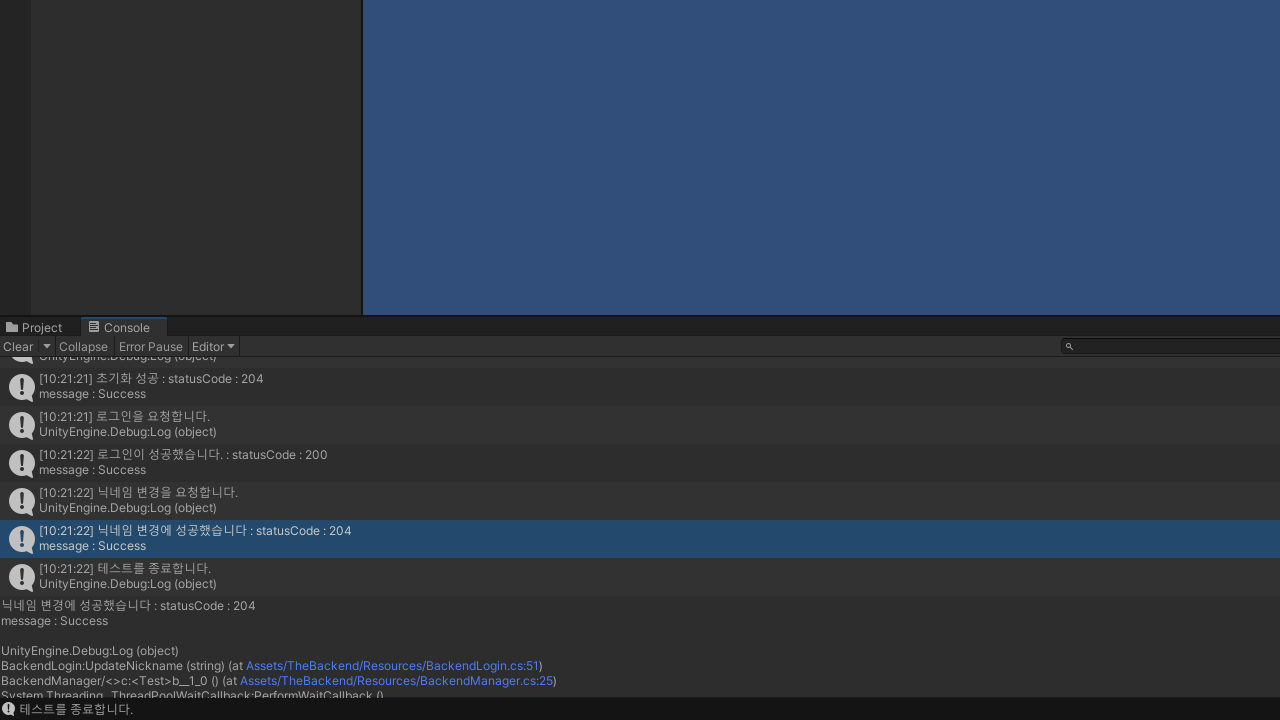Viewport: 1280px width, 720px height.
Task: Clear the console log
Action: coord(18,346)
